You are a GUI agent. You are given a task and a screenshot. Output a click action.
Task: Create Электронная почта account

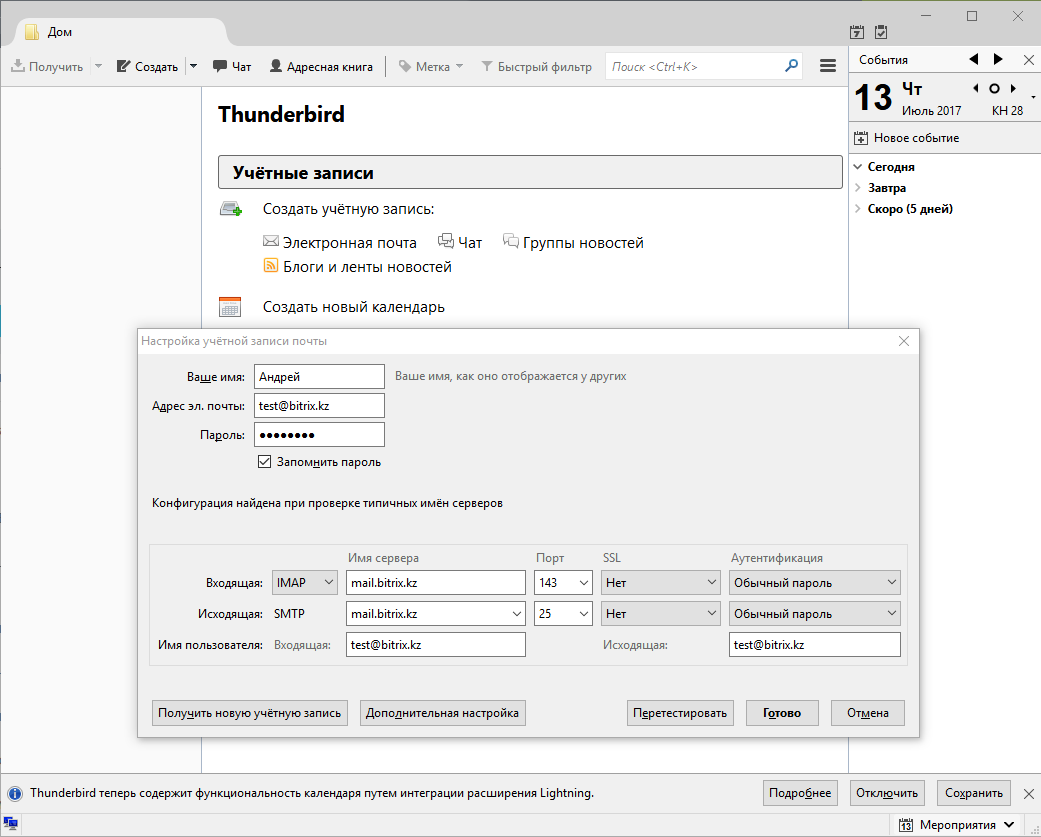(x=340, y=243)
